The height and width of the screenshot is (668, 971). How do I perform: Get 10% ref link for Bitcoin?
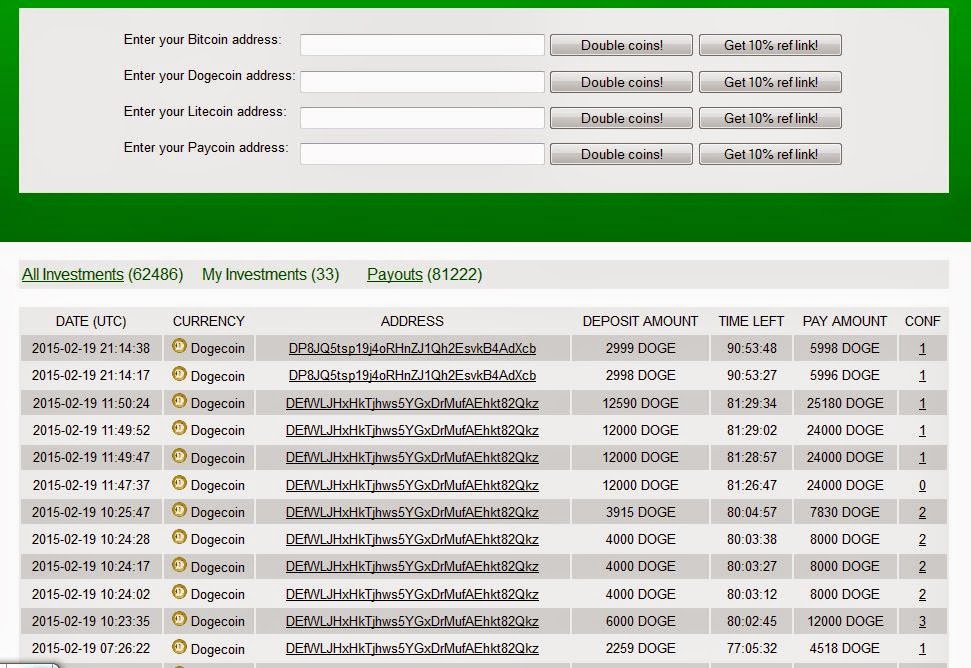(x=770, y=45)
